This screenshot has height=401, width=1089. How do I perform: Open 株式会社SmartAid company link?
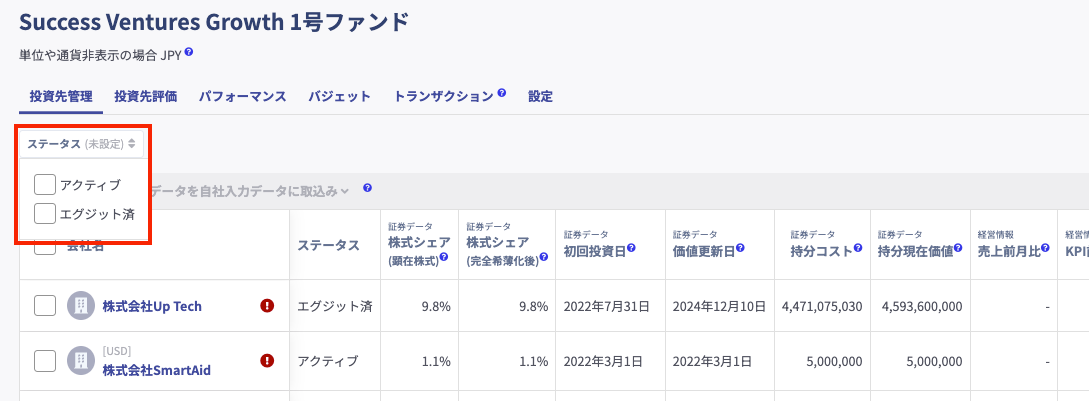156,370
